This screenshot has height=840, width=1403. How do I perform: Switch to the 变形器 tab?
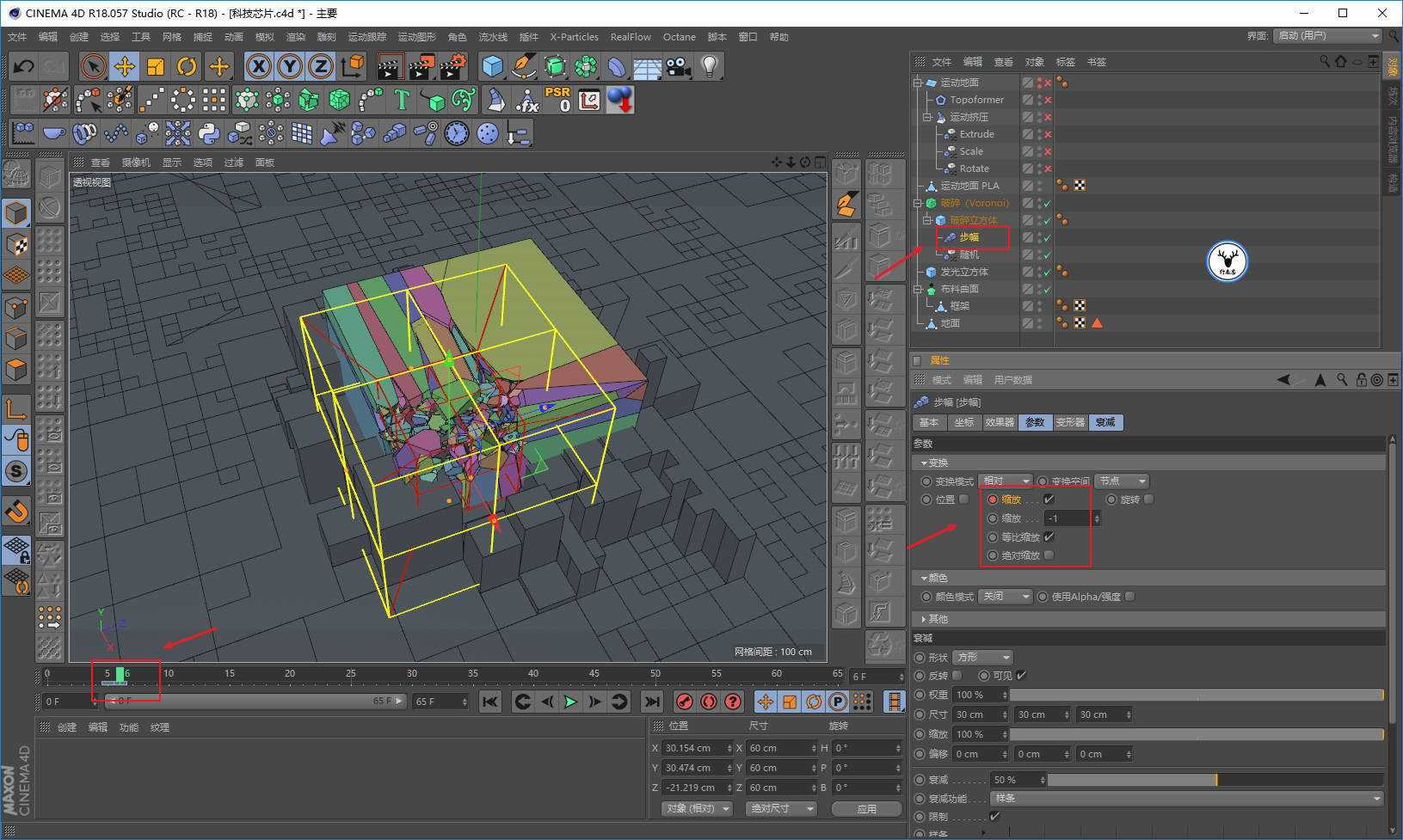coord(1070,422)
